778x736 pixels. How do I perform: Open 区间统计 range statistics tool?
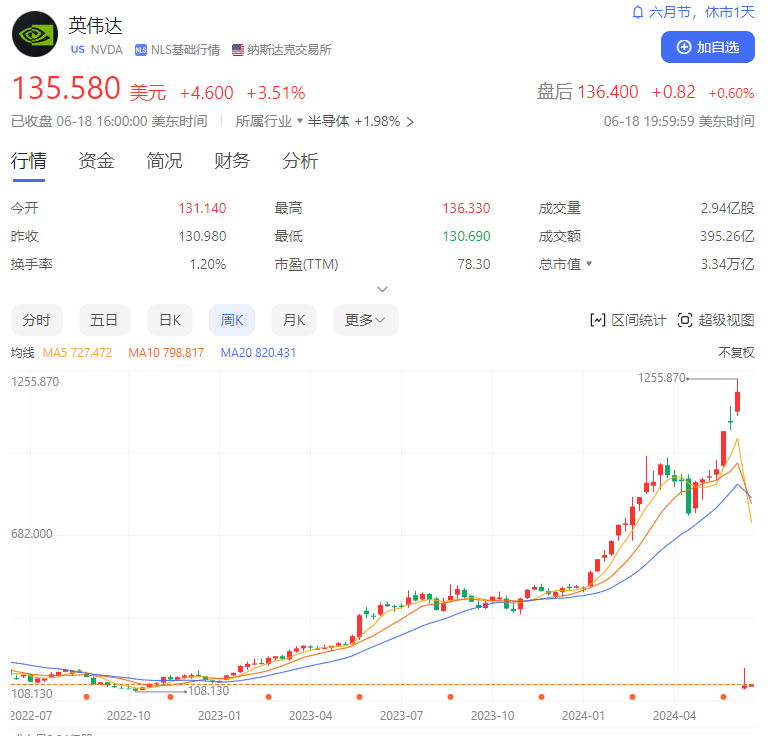point(628,320)
